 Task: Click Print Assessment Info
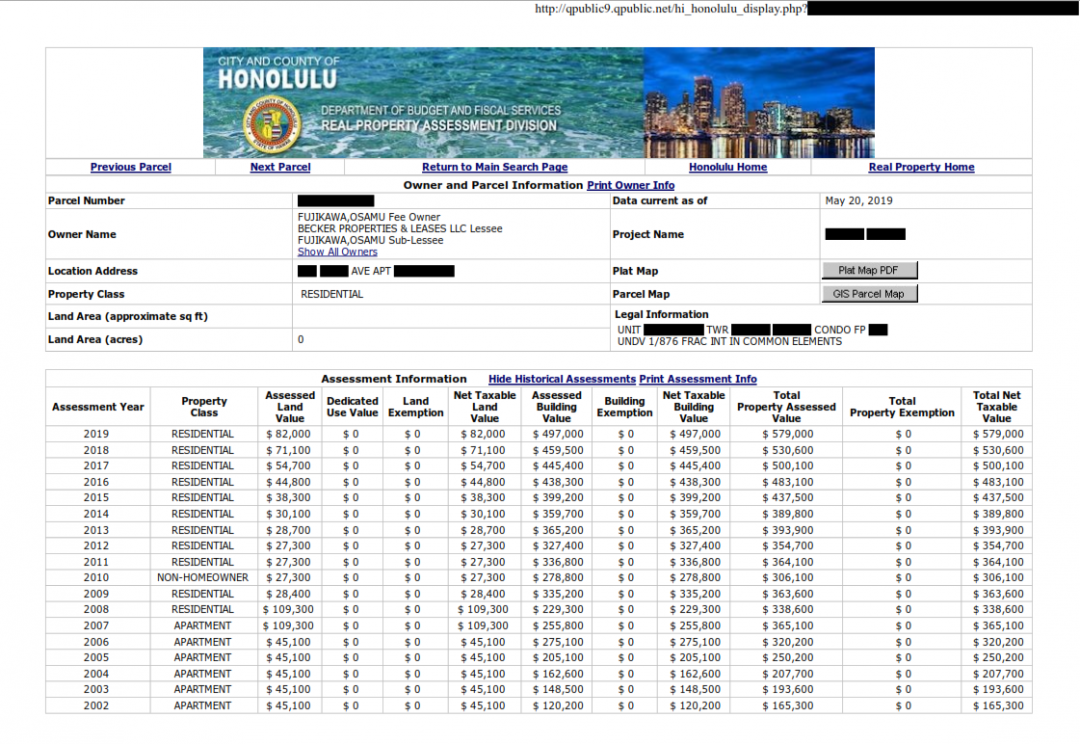pos(698,379)
